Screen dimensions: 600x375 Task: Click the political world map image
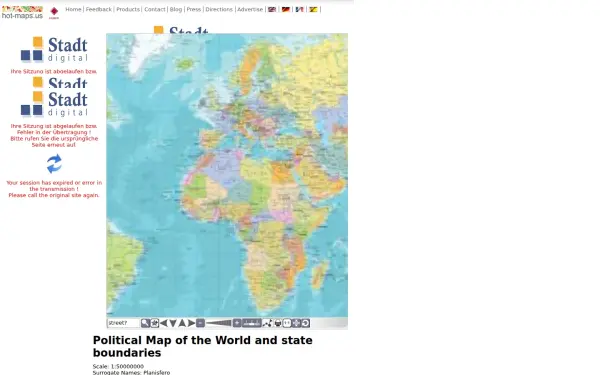click(227, 175)
